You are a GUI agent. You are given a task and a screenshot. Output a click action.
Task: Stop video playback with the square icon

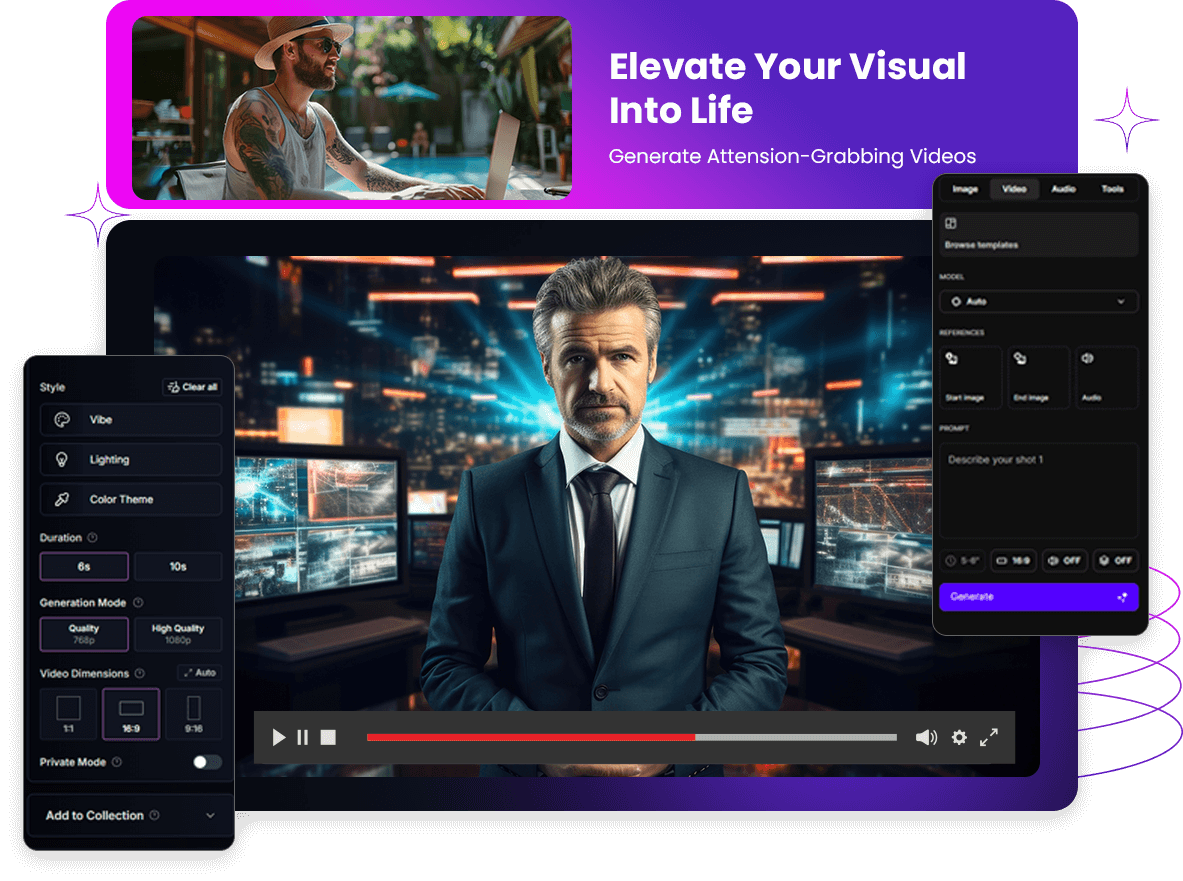point(328,737)
